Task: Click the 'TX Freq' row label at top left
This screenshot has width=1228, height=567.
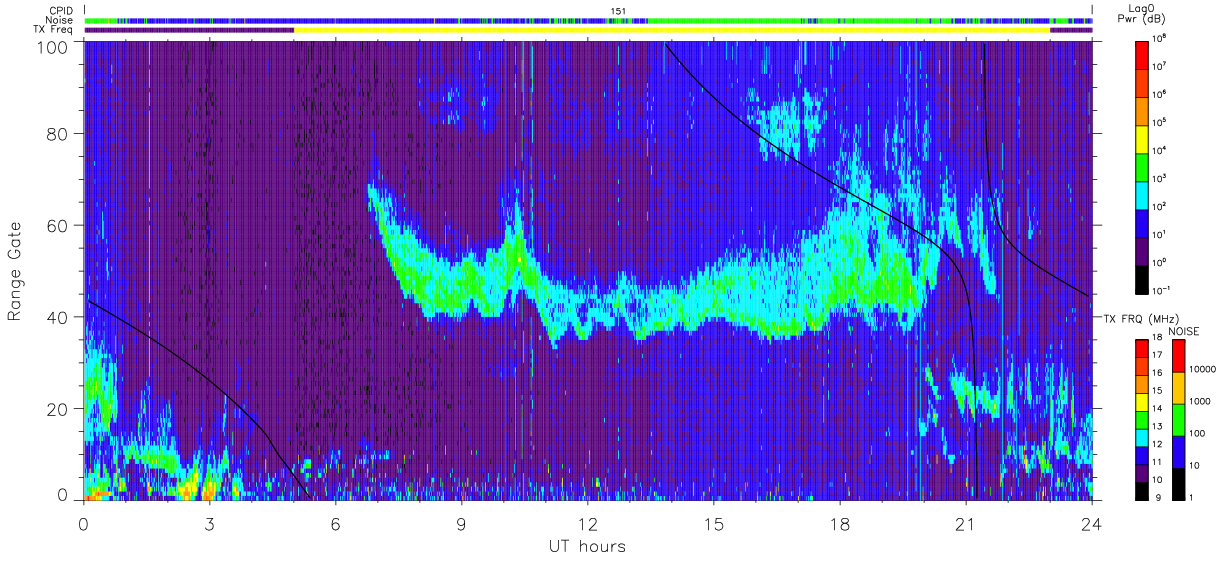Action: (54, 30)
